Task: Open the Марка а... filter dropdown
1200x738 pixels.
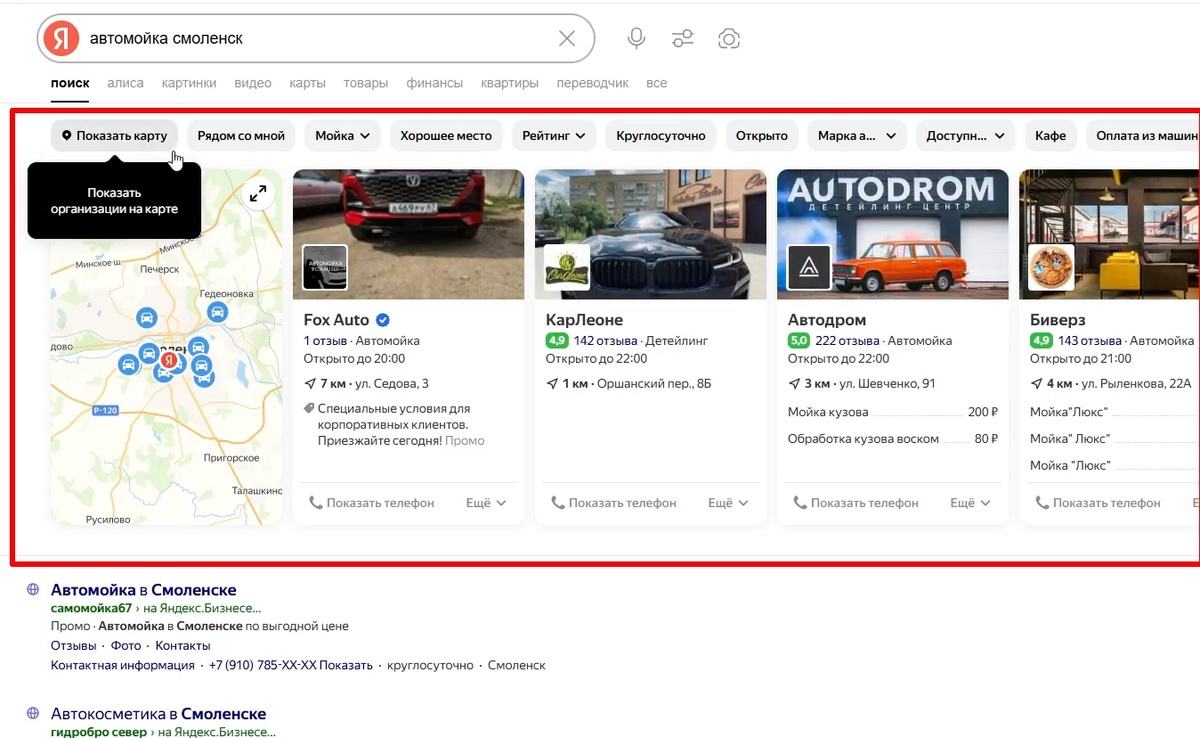Action: 857,135
